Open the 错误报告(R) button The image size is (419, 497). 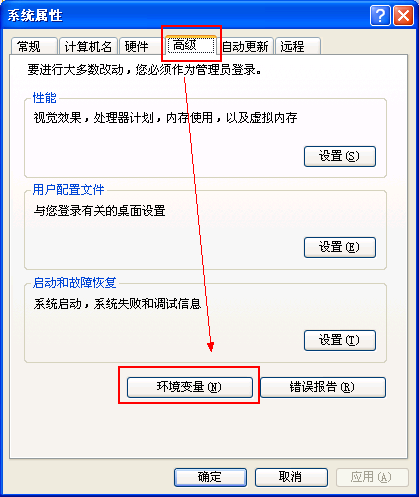point(323,387)
